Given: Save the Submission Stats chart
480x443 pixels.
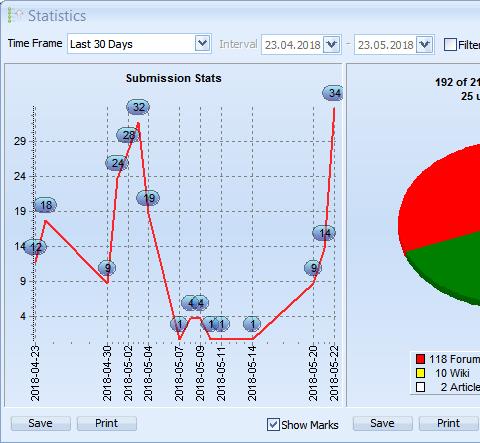Looking at the screenshot, I should [x=40, y=423].
